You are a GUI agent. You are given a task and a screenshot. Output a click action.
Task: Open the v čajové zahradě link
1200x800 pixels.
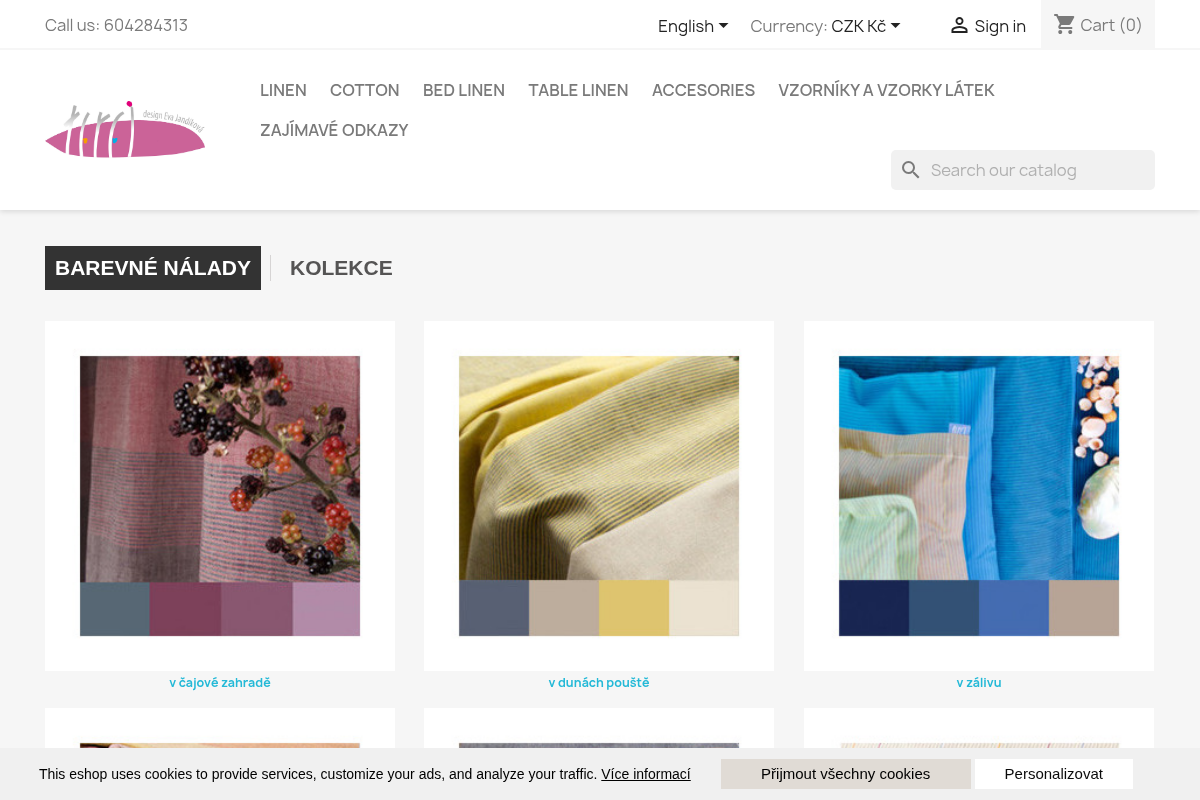(220, 683)
